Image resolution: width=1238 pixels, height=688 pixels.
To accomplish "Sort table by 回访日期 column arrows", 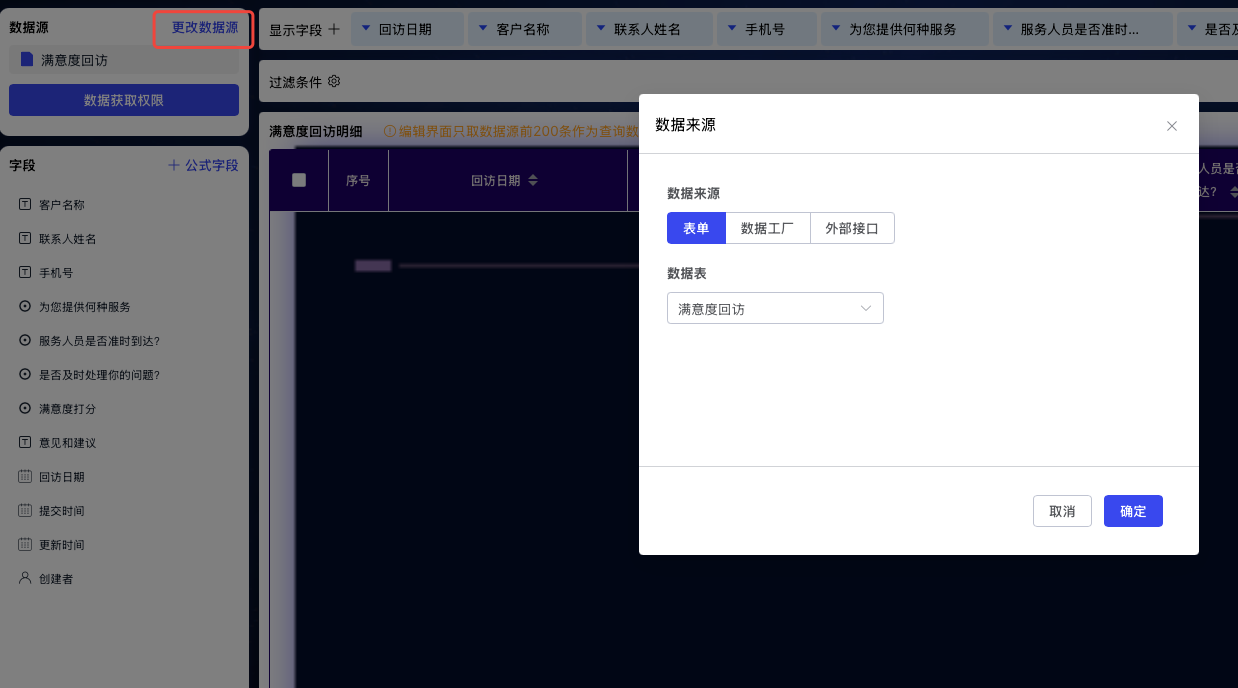I will pos(533,181).
